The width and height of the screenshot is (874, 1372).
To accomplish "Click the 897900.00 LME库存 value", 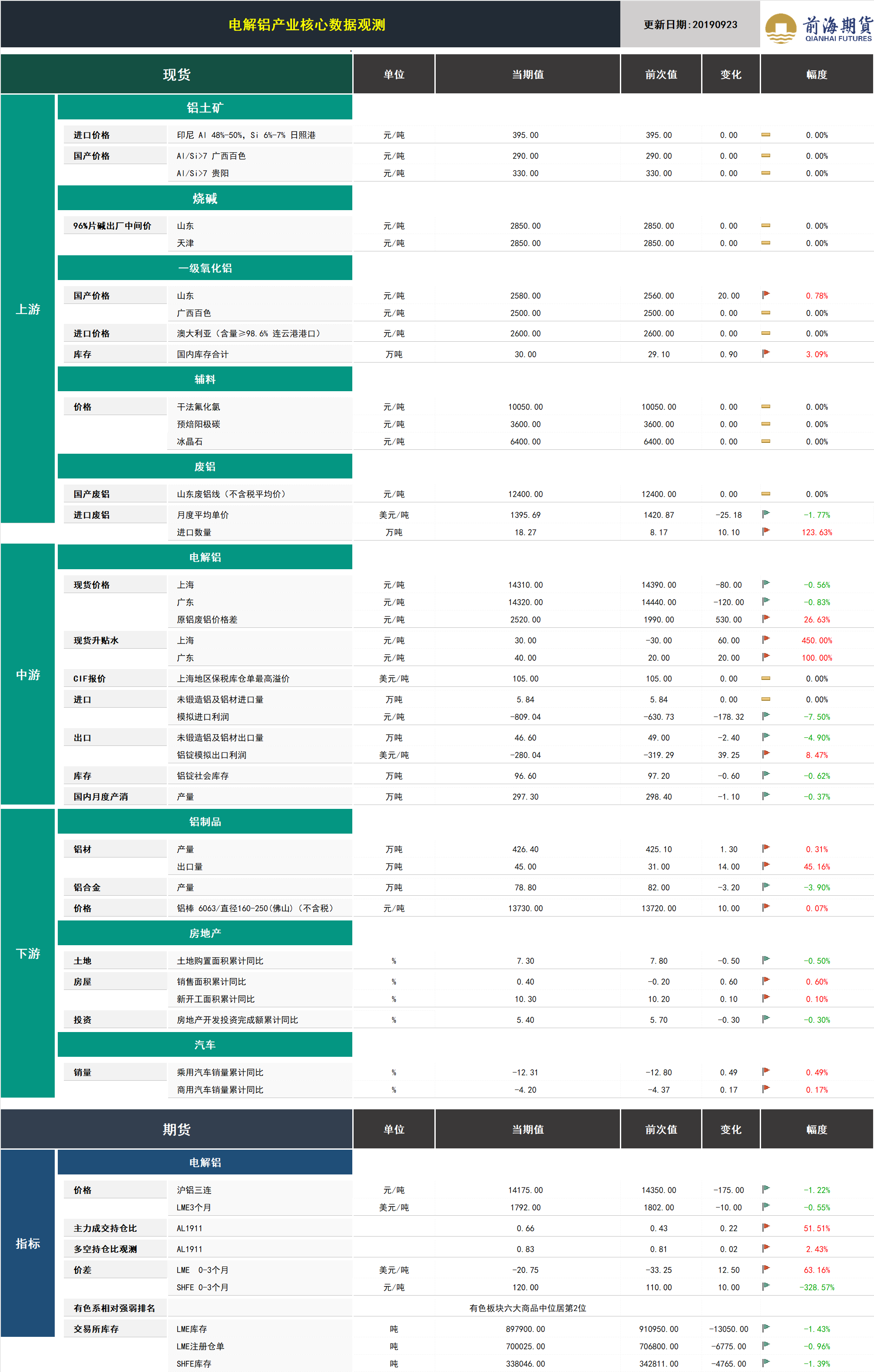I will point(526,1329).
